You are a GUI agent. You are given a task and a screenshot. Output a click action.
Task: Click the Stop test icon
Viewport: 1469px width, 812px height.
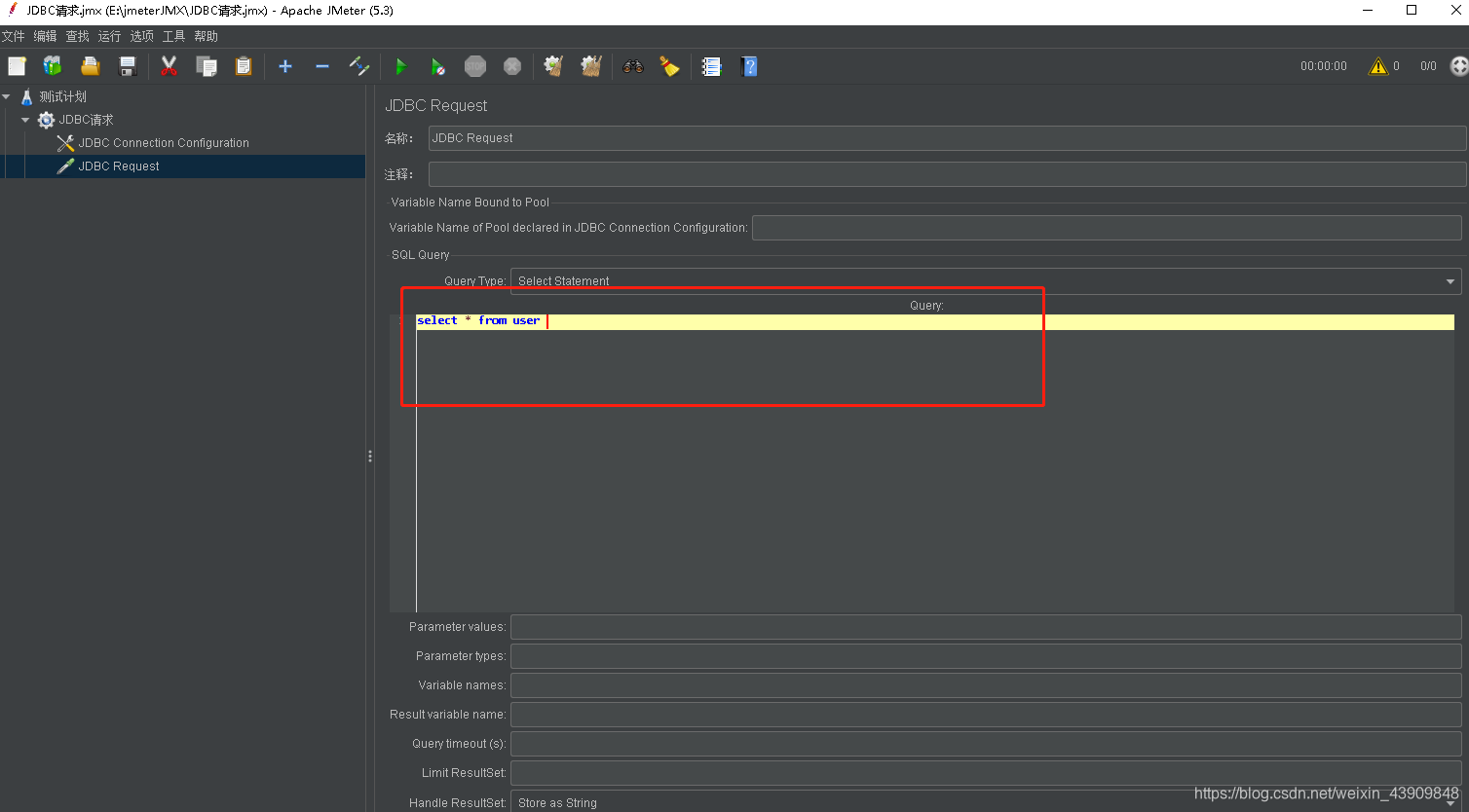[475, 66]
